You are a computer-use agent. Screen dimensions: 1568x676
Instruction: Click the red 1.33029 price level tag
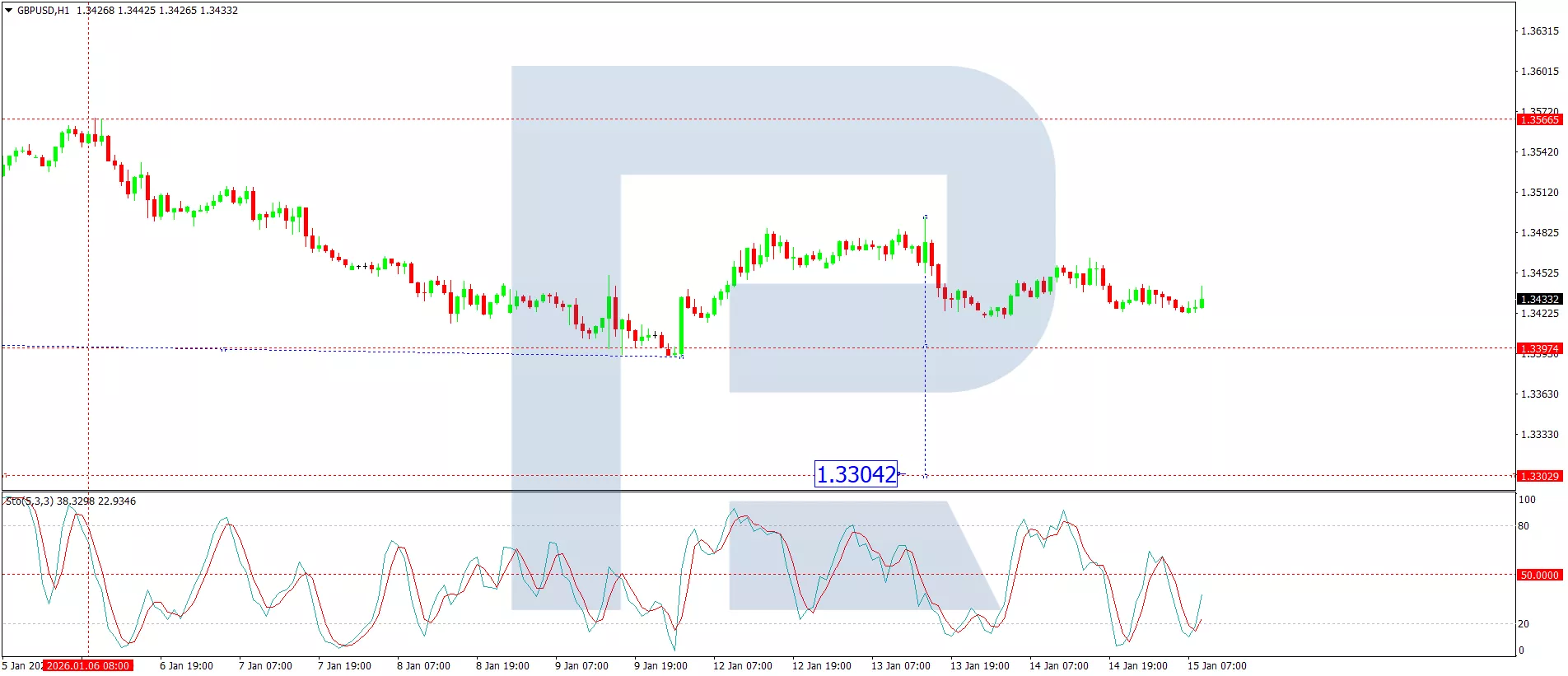point(1538,477)
